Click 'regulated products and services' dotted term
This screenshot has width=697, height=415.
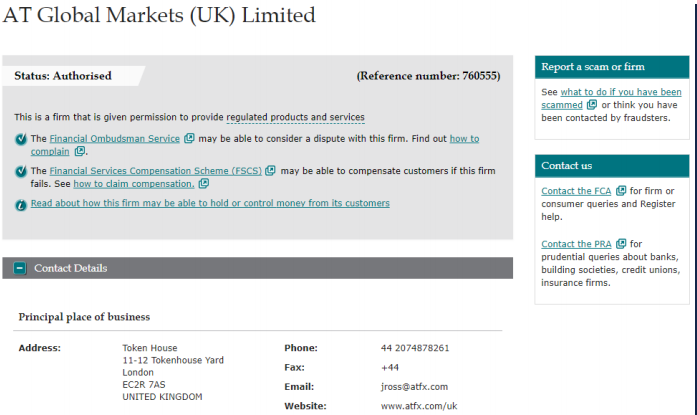click(295, 118)
